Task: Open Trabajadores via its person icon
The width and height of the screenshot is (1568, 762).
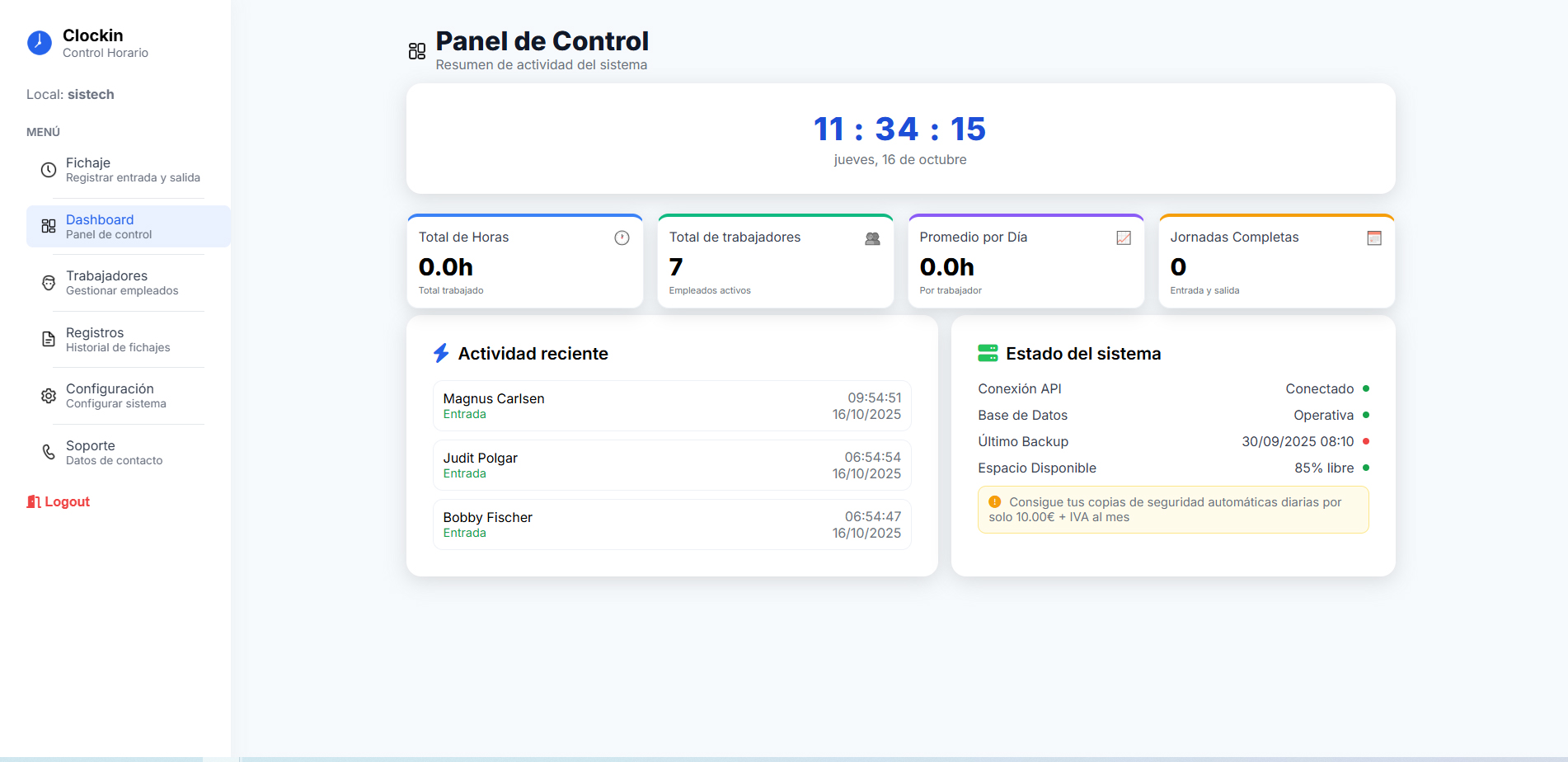Action: (x=48, y=282)
